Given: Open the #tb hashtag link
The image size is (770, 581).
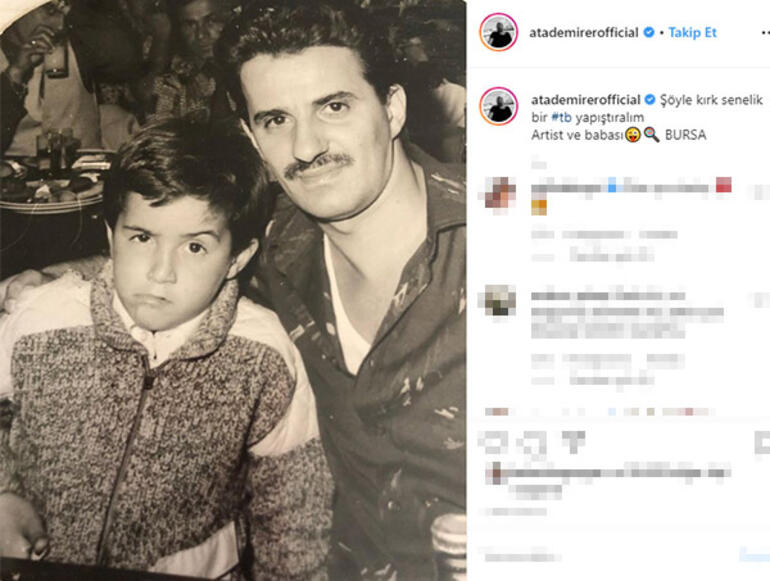Looking at the screenshot, I should coord(561,117).
